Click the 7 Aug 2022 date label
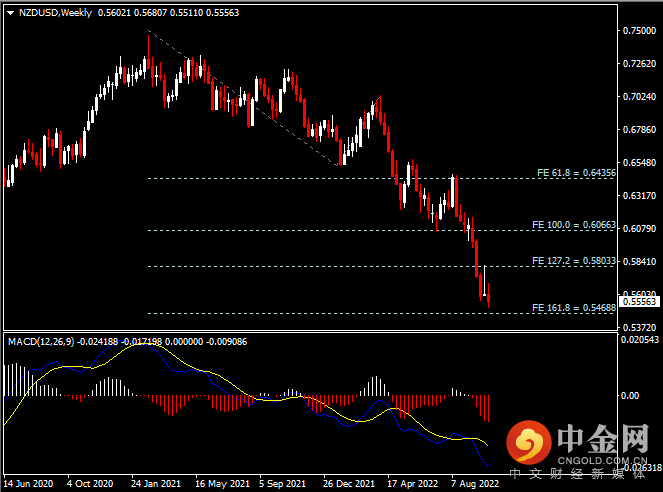Screen dimensions: 663x492 click(x=475, y=484)
